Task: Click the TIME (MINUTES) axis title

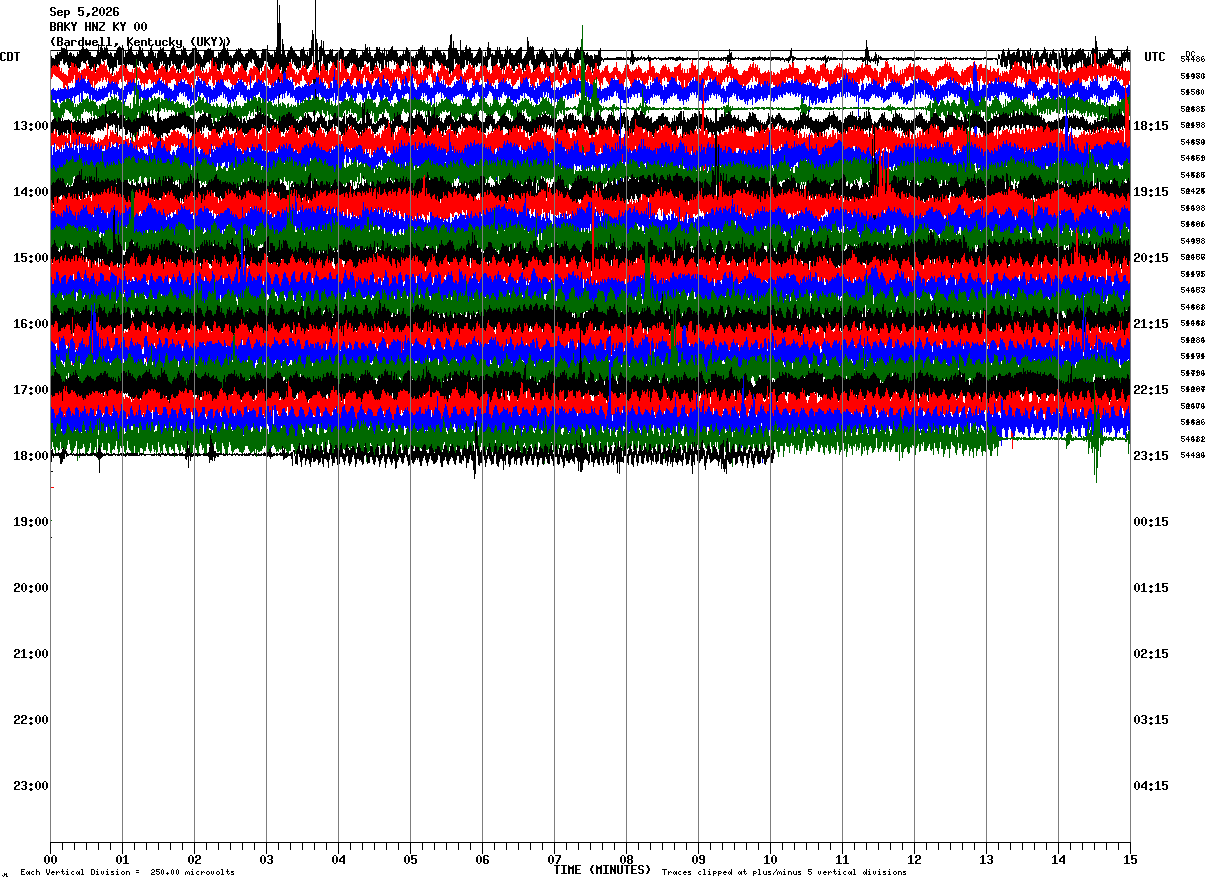Action: (x=602, y=870)
